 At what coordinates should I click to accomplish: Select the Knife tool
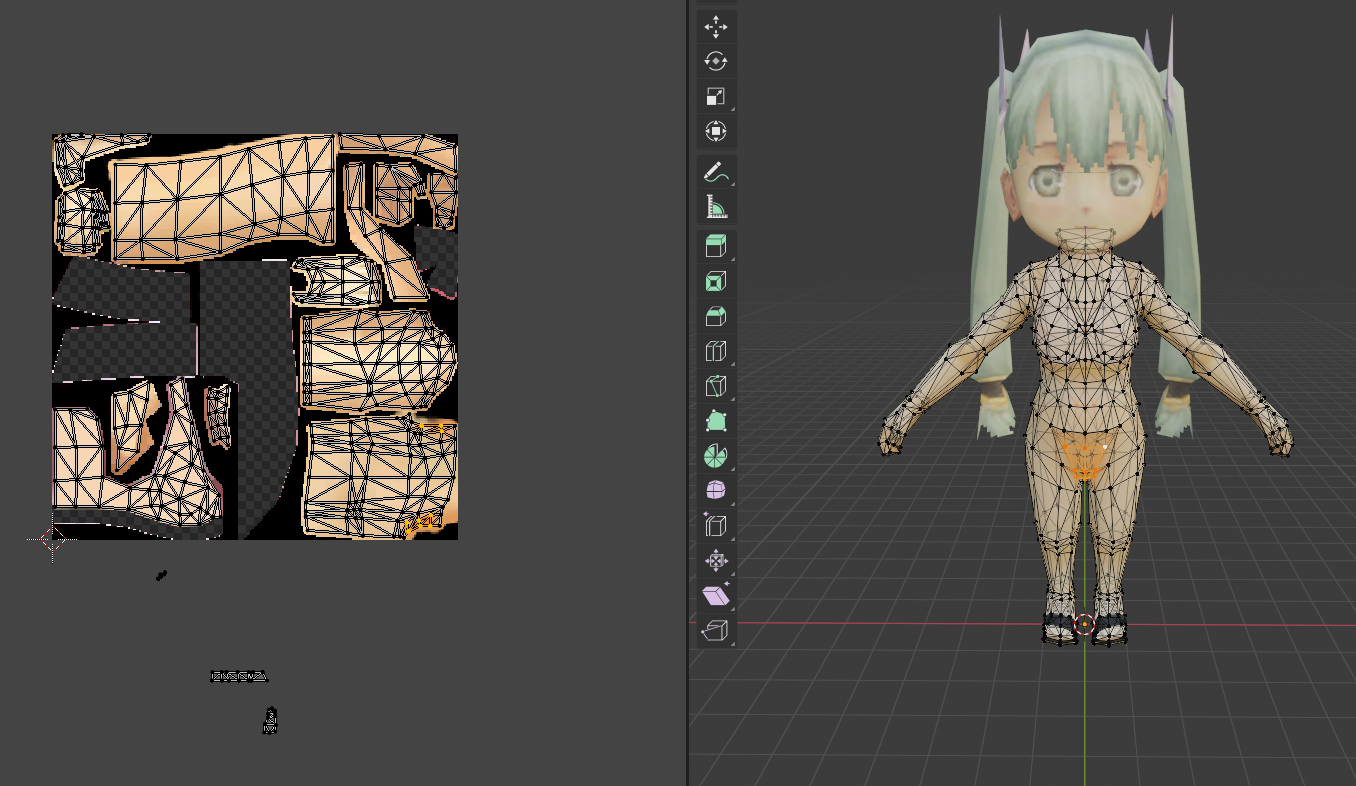[716, 387]
